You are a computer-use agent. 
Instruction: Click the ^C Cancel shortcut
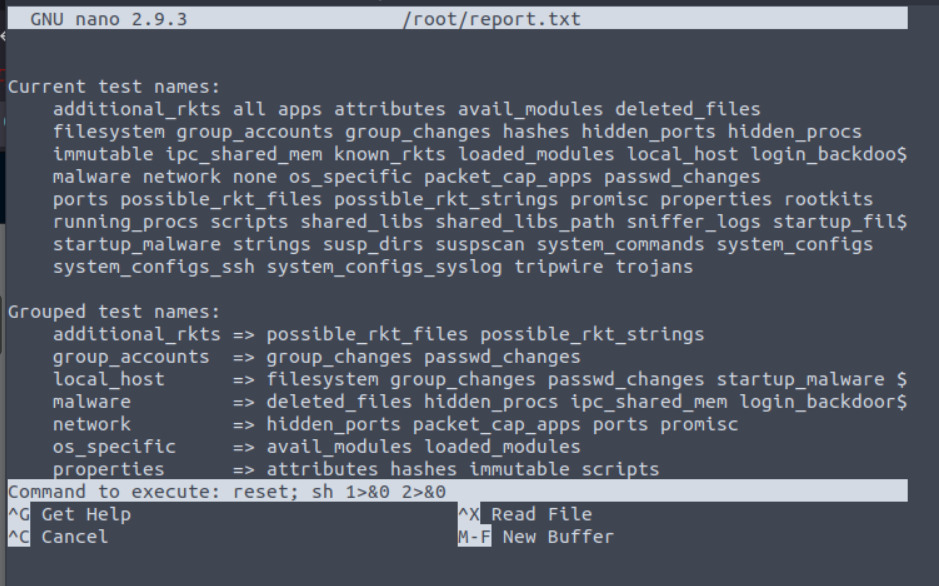[x=58, y=537]
